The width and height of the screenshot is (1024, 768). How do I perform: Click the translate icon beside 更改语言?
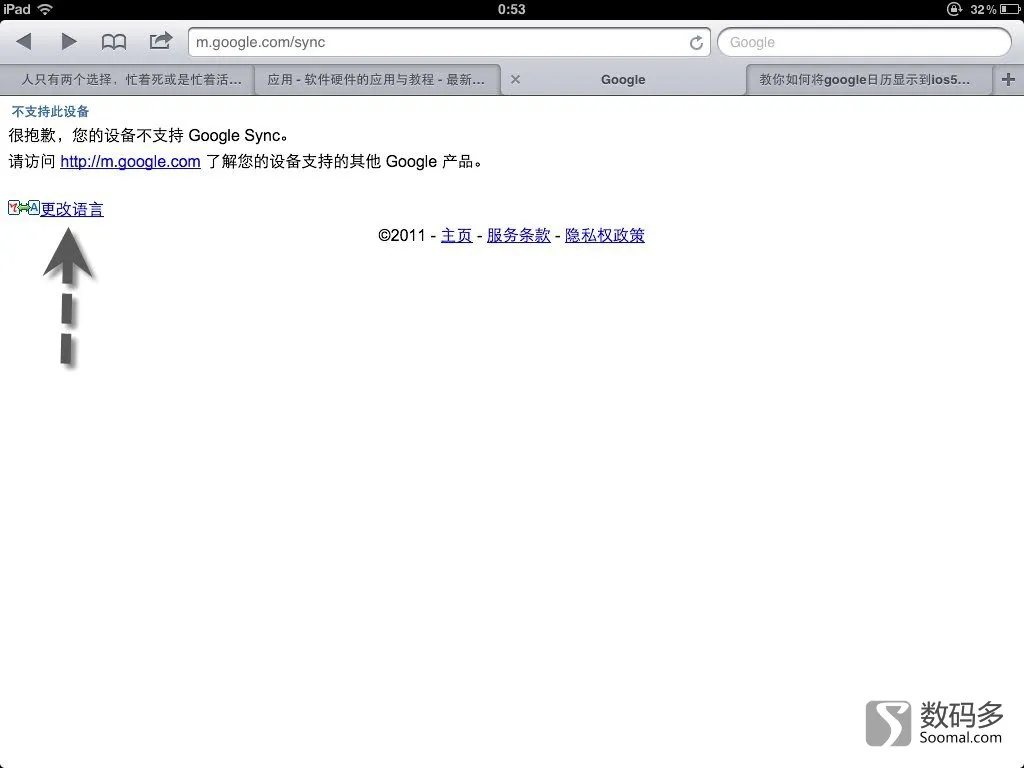point(24,208)
